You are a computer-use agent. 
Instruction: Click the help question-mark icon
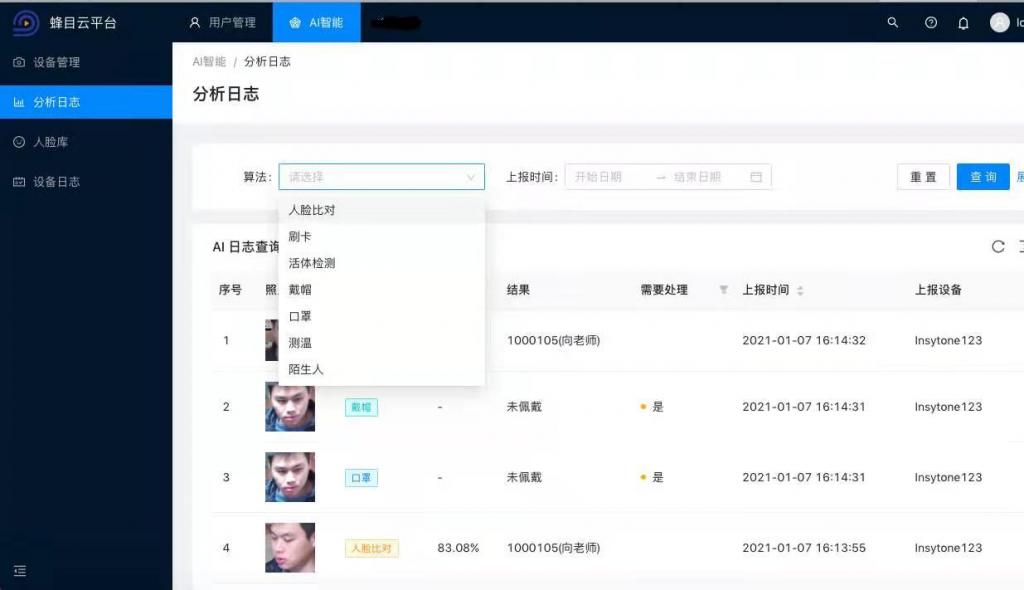point(929,22)
